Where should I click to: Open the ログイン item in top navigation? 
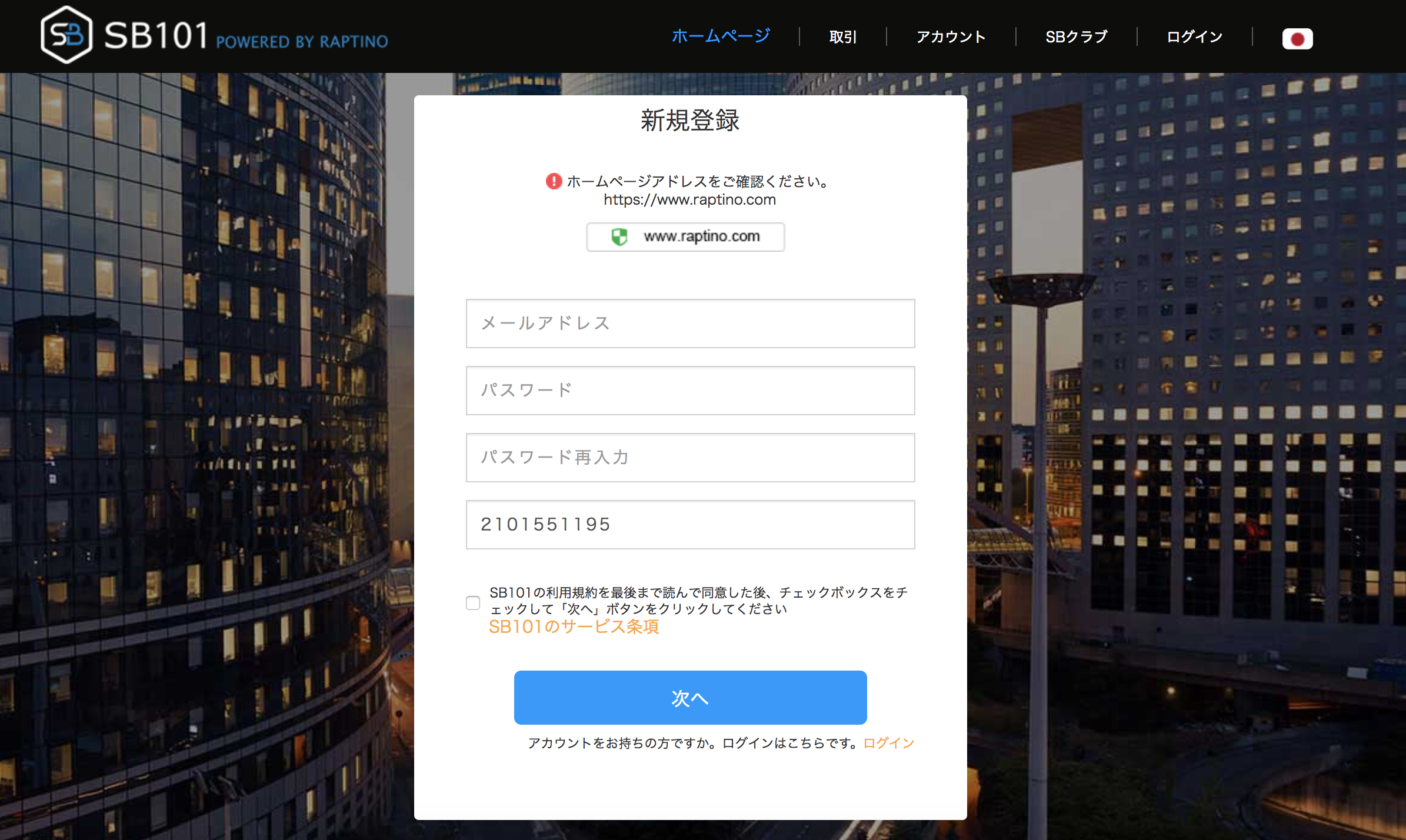[1195, 36]
